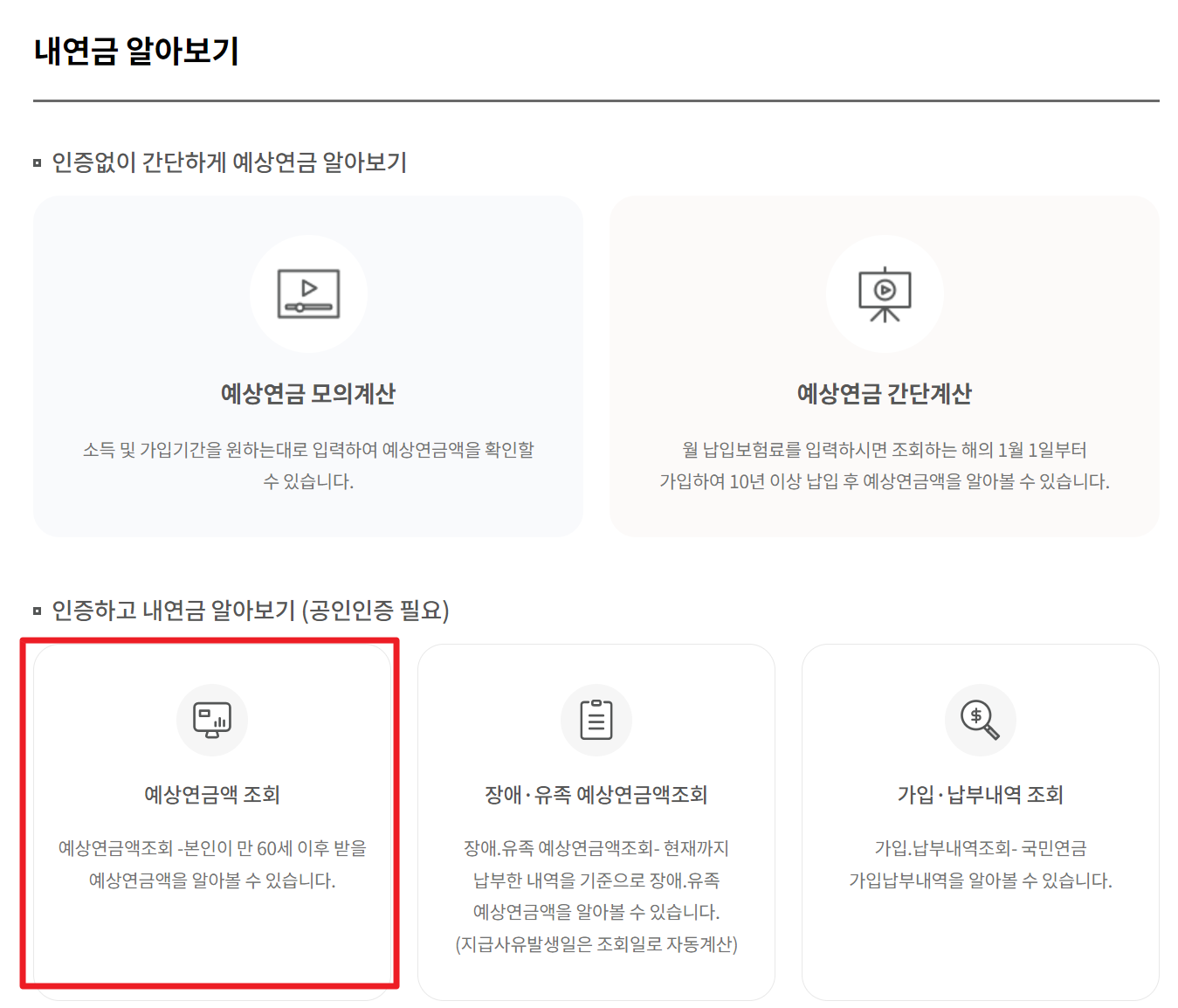This screenshot has width=1178, height=1008.
Task: Click the text 장애.유족 예상연금액조회- 현재까지
Action: (x=596, y=848)
